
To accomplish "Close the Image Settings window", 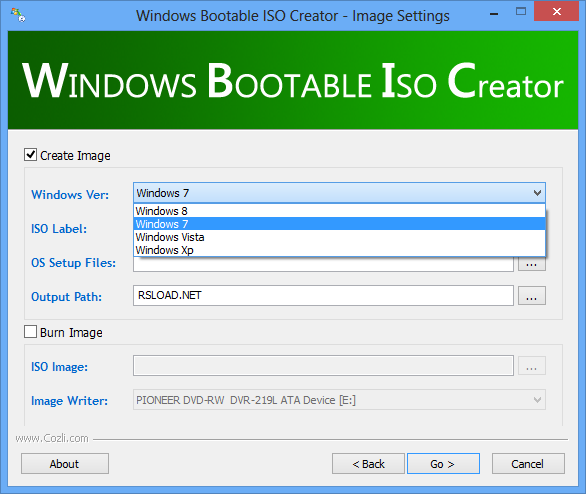I will (x=556, y=12).
